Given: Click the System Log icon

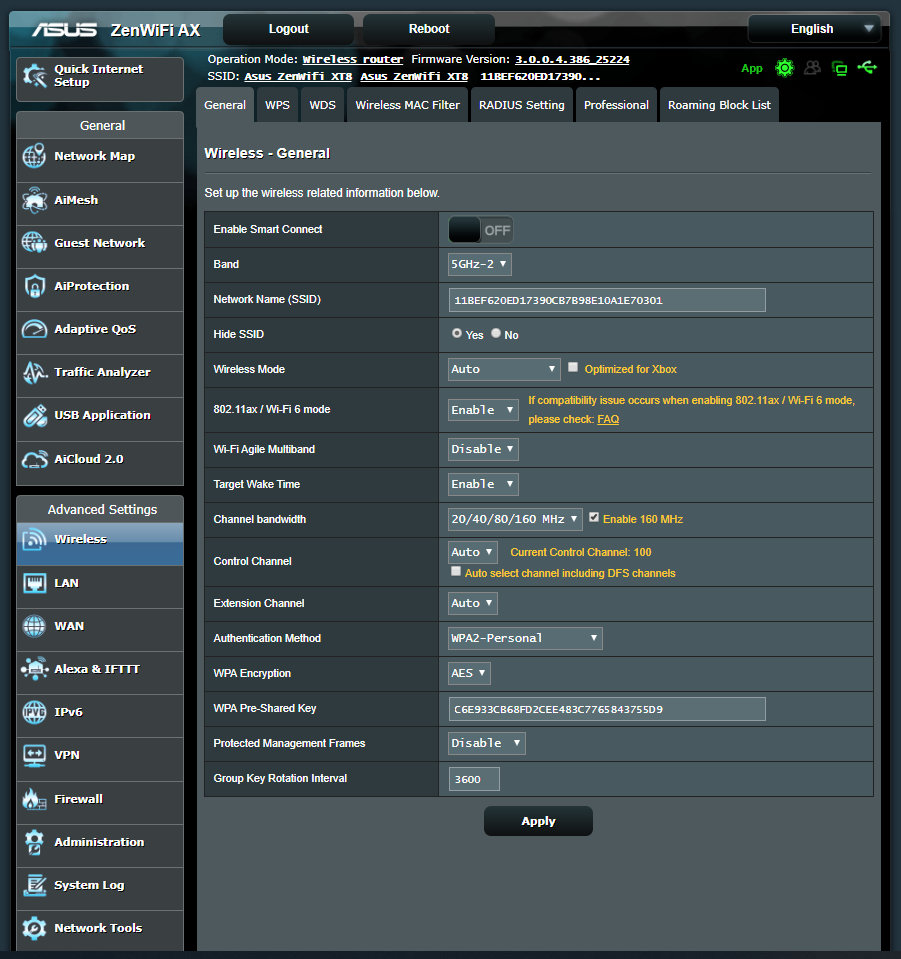Looking at the screenshot, I should point(34,885).
